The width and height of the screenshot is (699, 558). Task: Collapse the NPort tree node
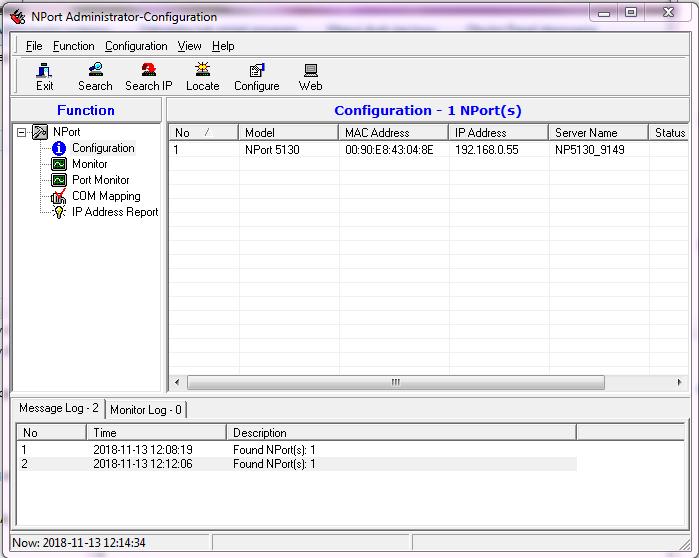[x=21, y=132]
